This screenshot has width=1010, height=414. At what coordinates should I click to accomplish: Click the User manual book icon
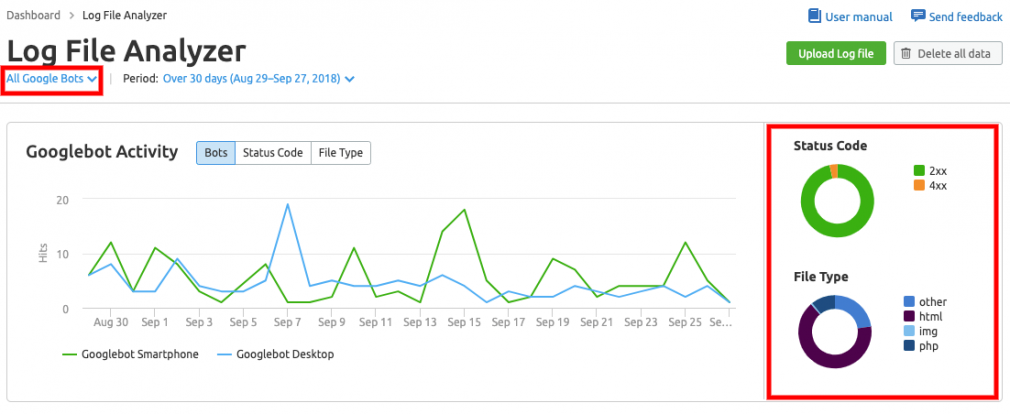[x=815, y=16]
